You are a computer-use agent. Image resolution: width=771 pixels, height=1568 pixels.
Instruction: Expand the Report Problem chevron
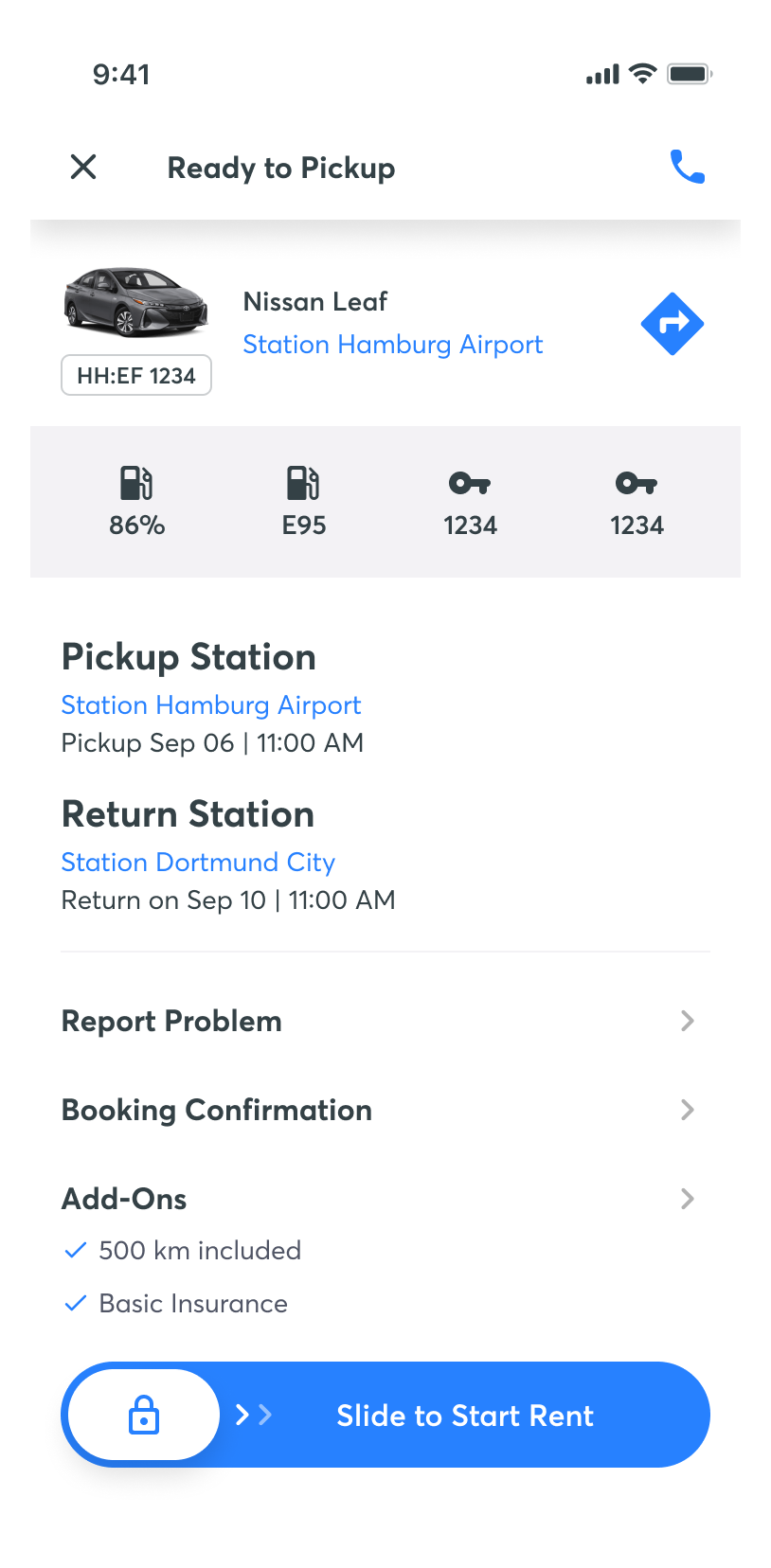688,1021
